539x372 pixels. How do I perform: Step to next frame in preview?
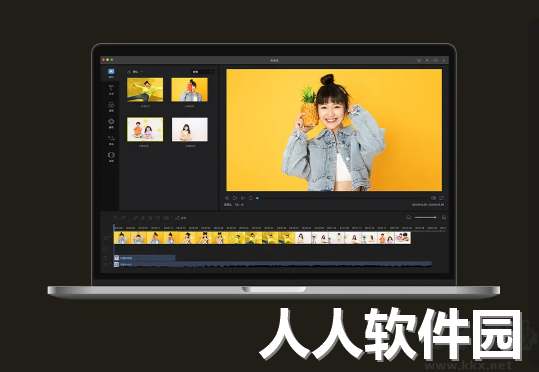(243, 198)
